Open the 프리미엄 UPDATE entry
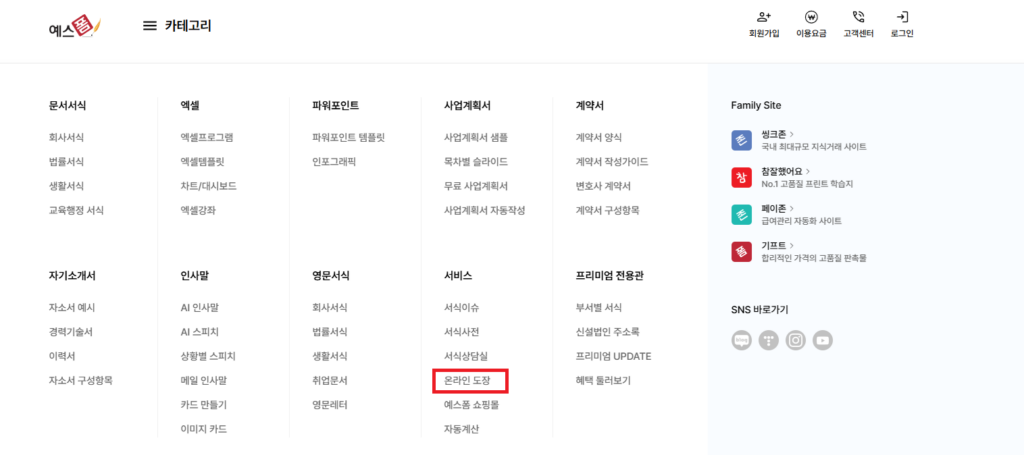This screenshot has height=455, width=1024. coord(613,356)
